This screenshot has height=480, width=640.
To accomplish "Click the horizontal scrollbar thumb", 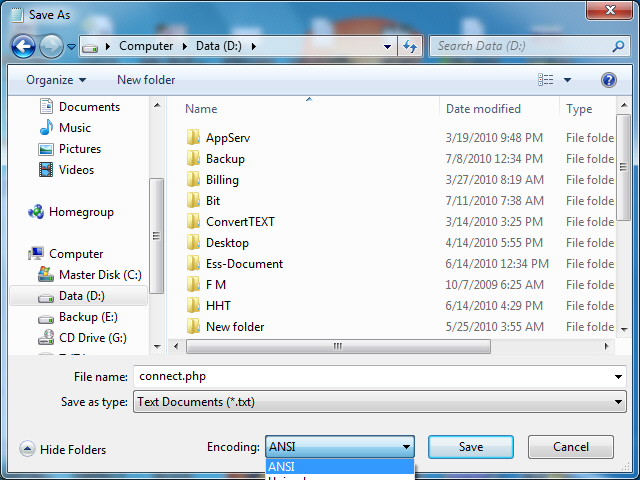I will click(x=338, y=347).
